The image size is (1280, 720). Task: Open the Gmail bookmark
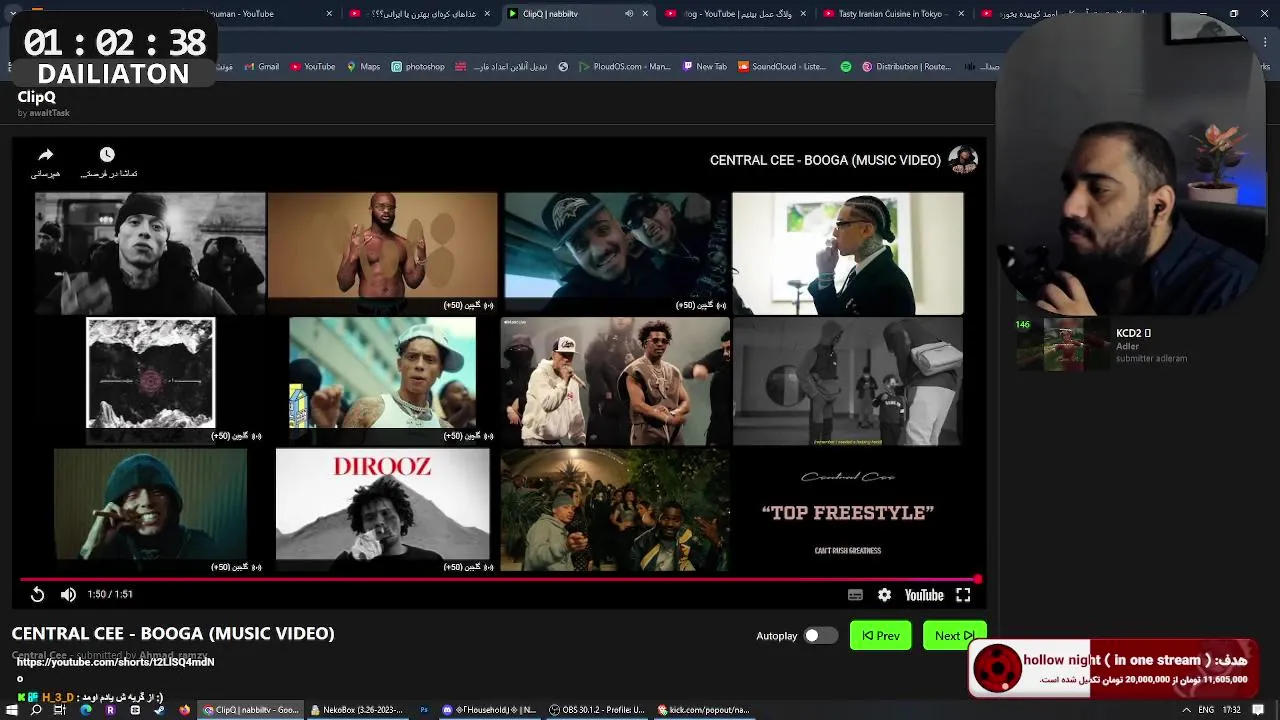tap(260, 67)
